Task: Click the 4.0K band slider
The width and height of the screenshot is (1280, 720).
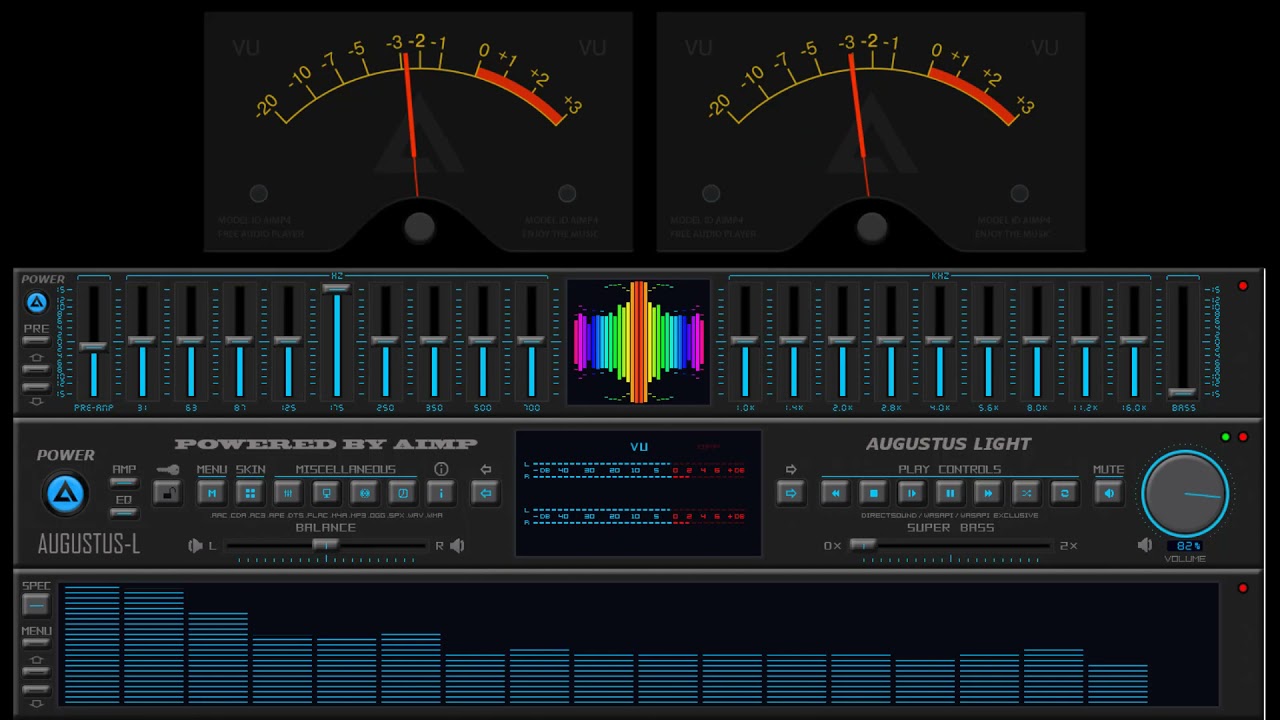Action: click(939, 343)
